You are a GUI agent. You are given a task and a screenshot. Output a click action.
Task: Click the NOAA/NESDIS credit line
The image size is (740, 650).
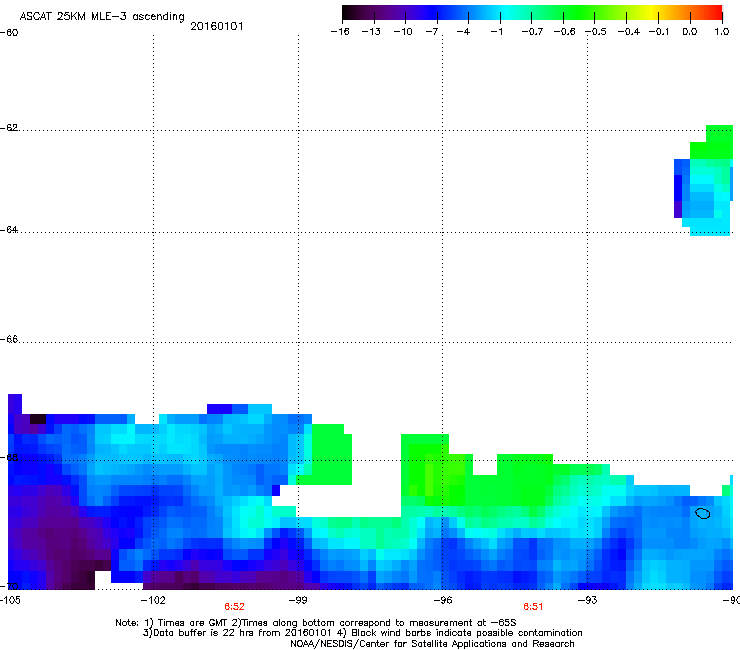click(432, 644)
